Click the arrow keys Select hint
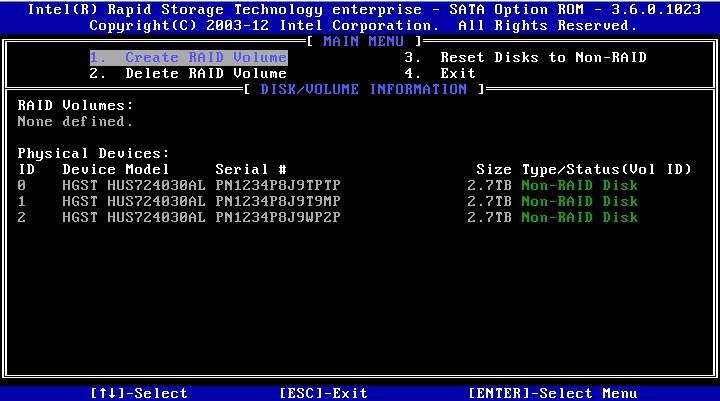This screenshot has width=720, height=401. click(x=139, y=393)
